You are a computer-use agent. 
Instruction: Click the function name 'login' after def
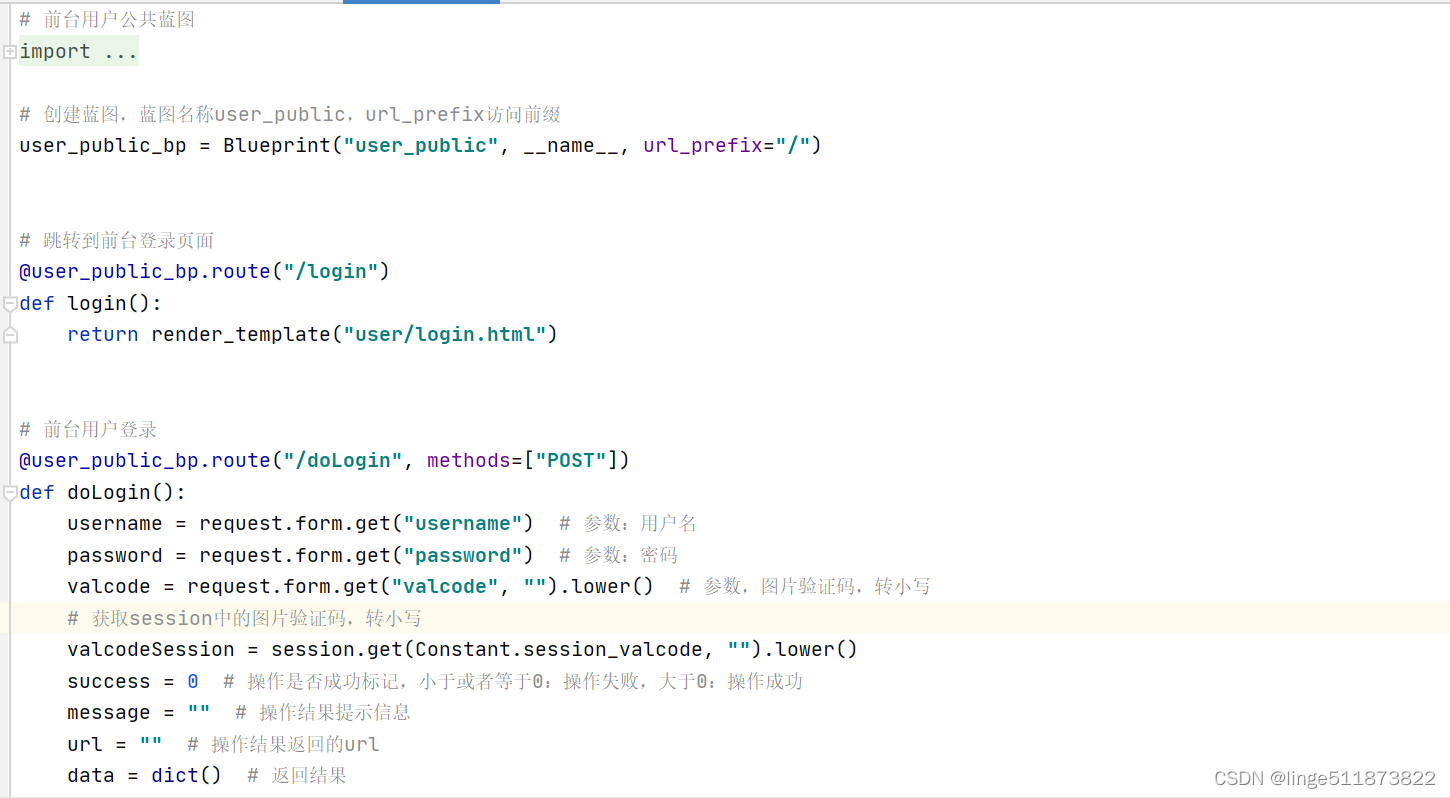click(x=97, y=303)
